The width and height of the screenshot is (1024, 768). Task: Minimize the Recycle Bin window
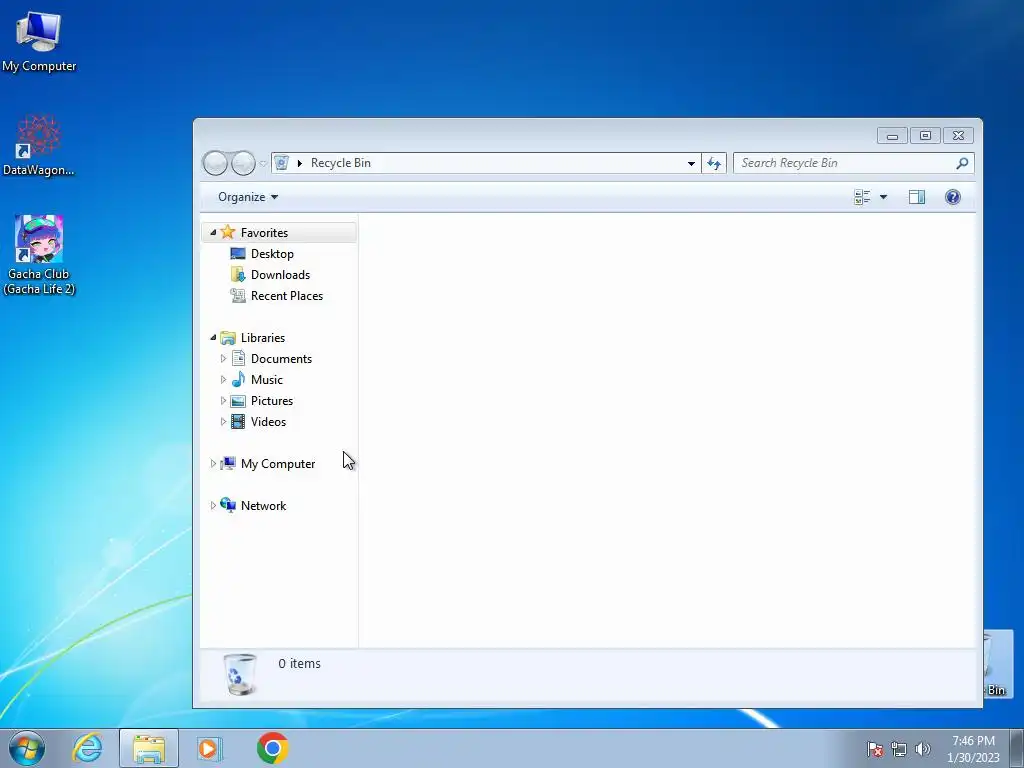(x=892, y=136)
